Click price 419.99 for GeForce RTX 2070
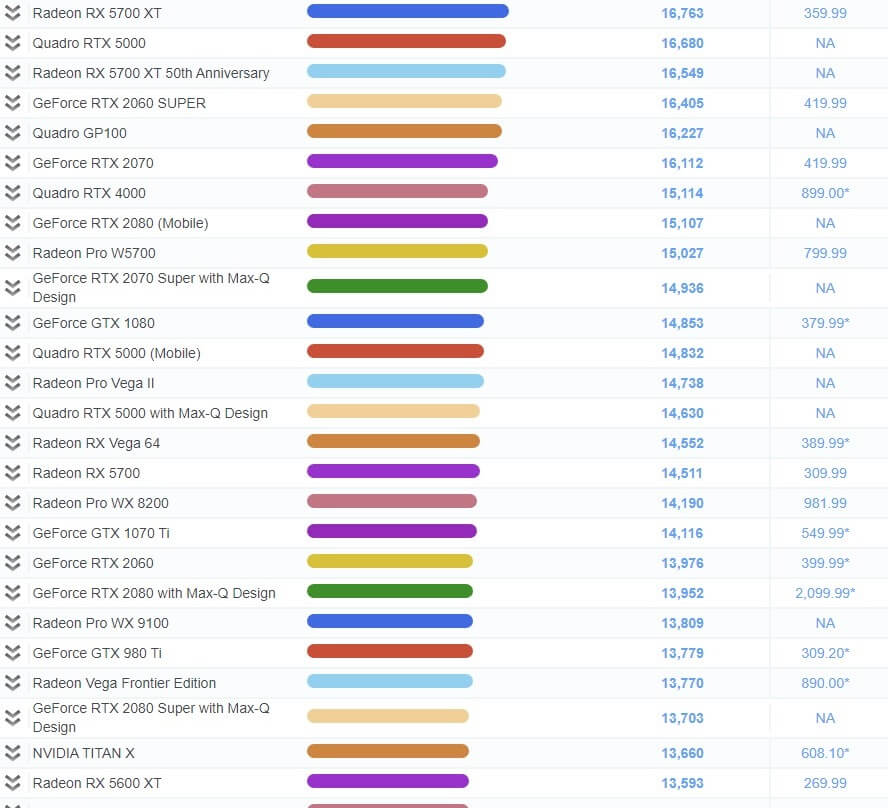The height and width of the screenshot is (808, 888). coord(825,163)
